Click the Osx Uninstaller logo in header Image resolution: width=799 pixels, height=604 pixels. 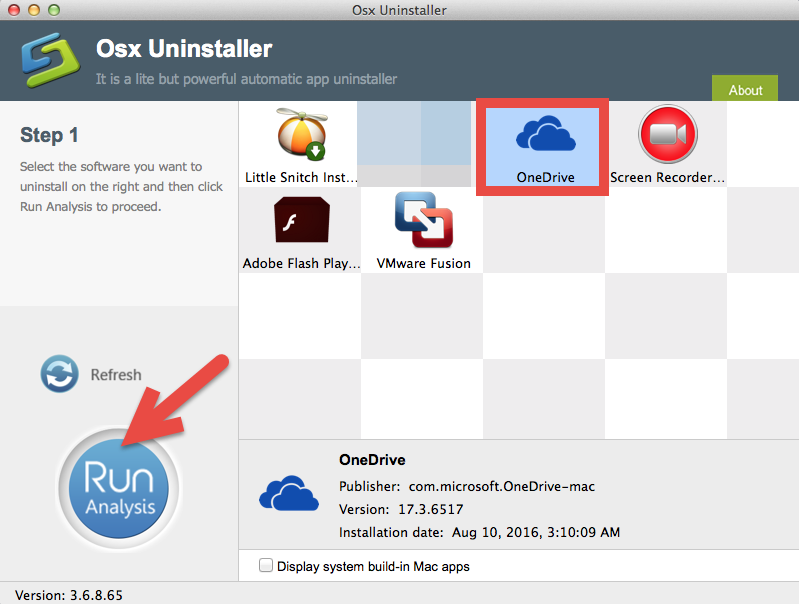pyautogui.click(x=50, y=60)
